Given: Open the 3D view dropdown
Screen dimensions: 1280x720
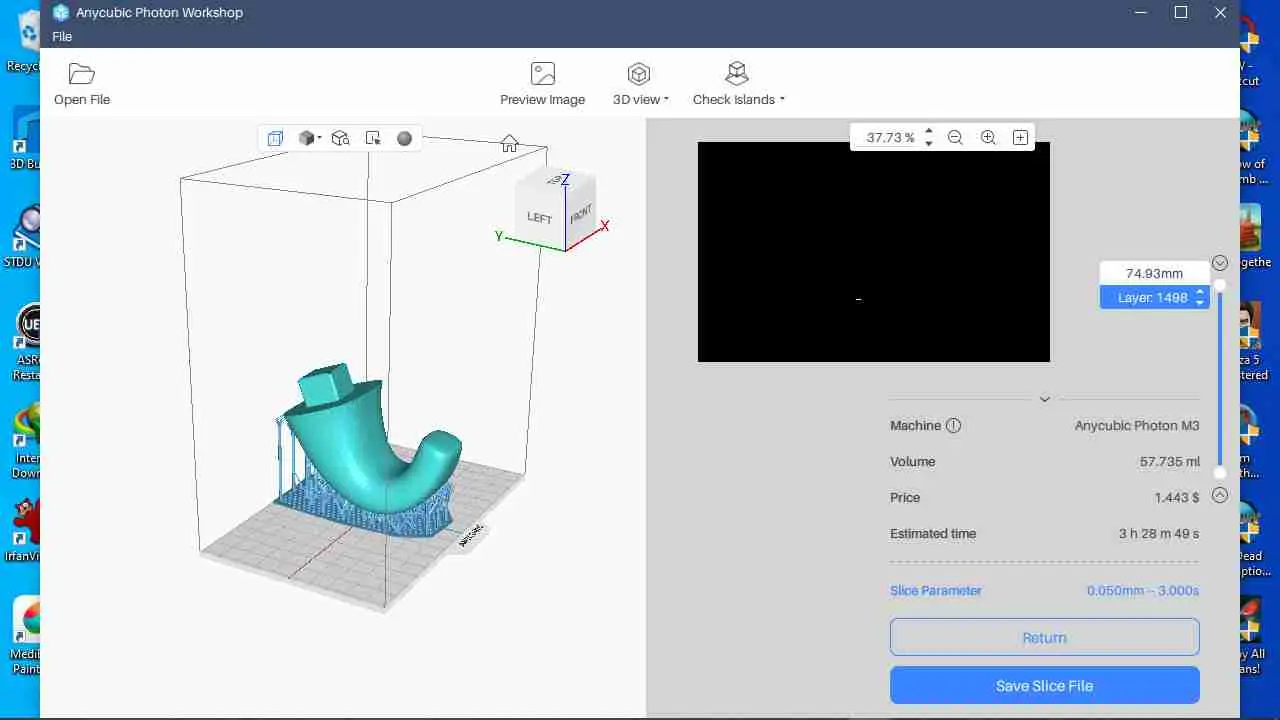Looking at the screenshot, I should pos(640,84).
